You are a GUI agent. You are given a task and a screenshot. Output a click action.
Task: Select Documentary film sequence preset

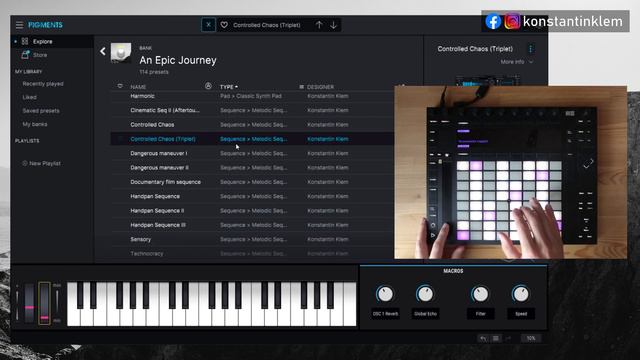coord(165,182)
